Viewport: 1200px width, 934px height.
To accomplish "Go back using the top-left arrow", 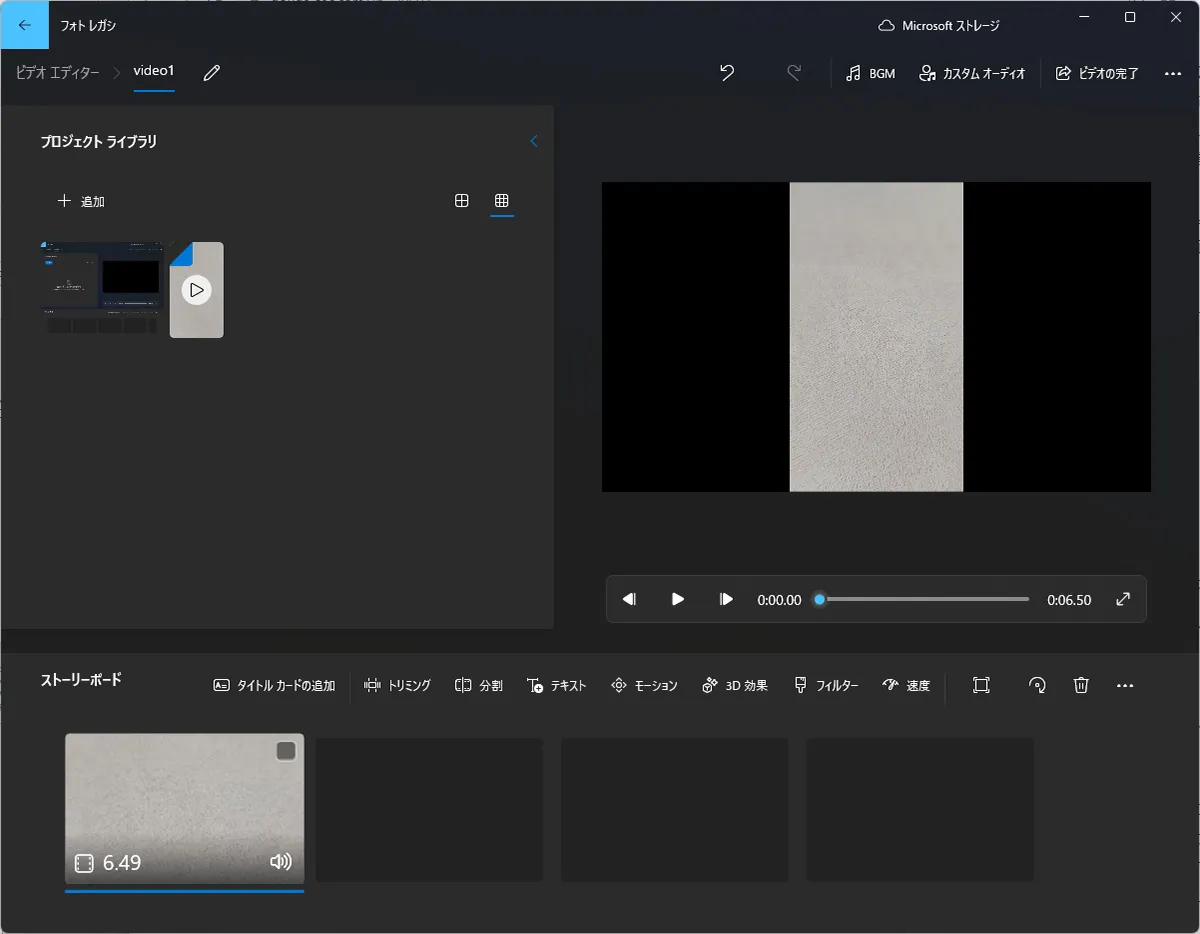I will [x=25, y=25].
